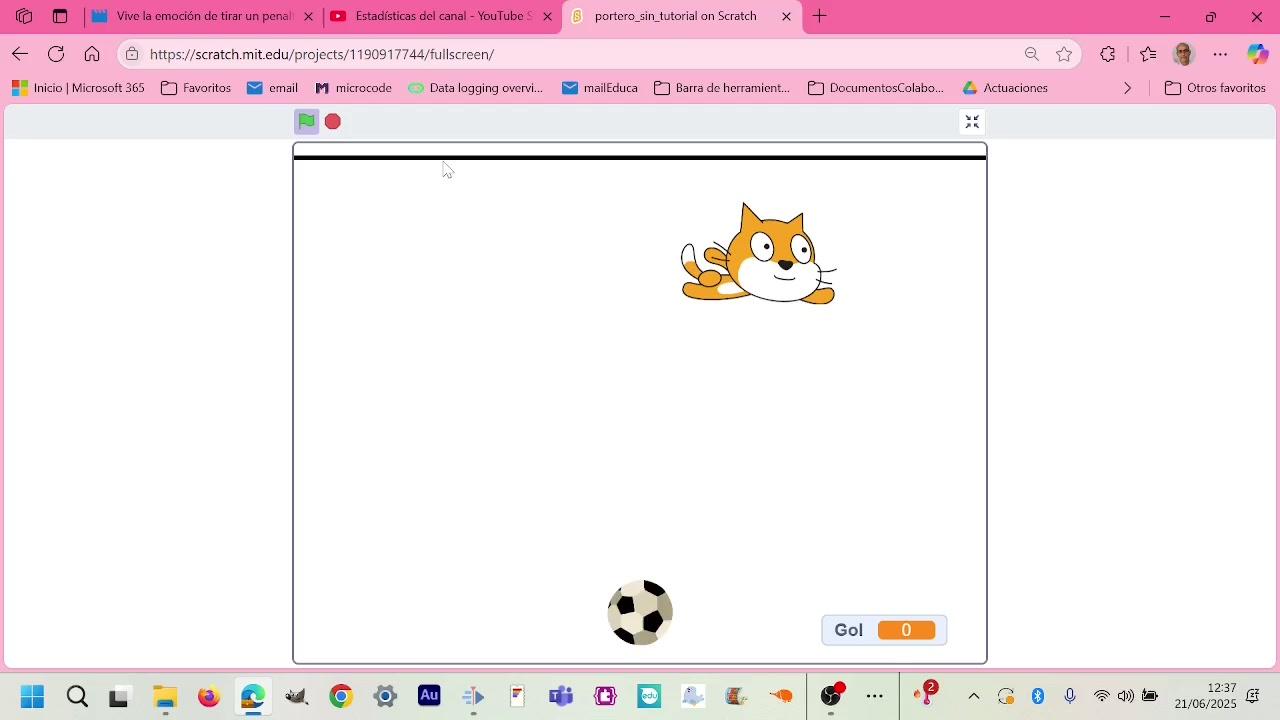The height and width of the screenshot is (720, 1280).
Task: Open a new browser tab
Action: [820, 16]
